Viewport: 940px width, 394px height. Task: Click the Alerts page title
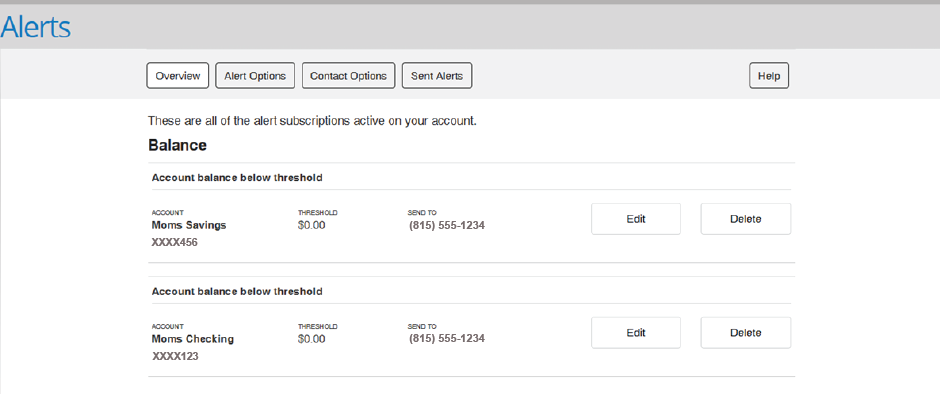point(35,28)
